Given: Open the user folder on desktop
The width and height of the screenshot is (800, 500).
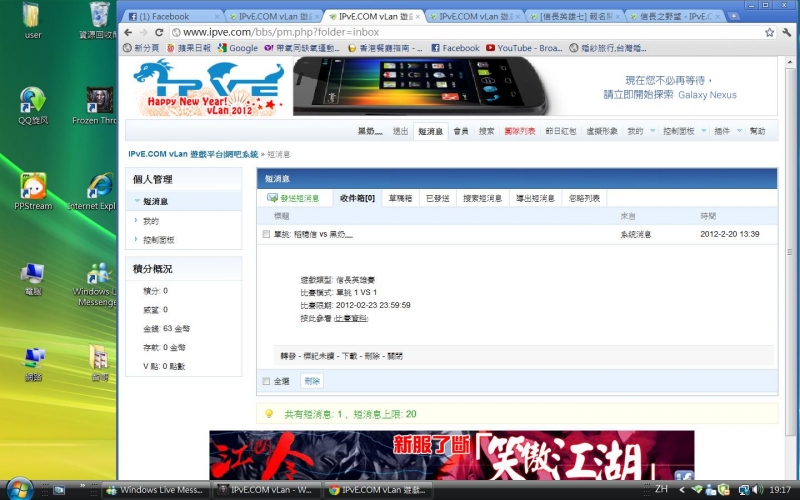Looking at the screenshot, I should 32,20.
